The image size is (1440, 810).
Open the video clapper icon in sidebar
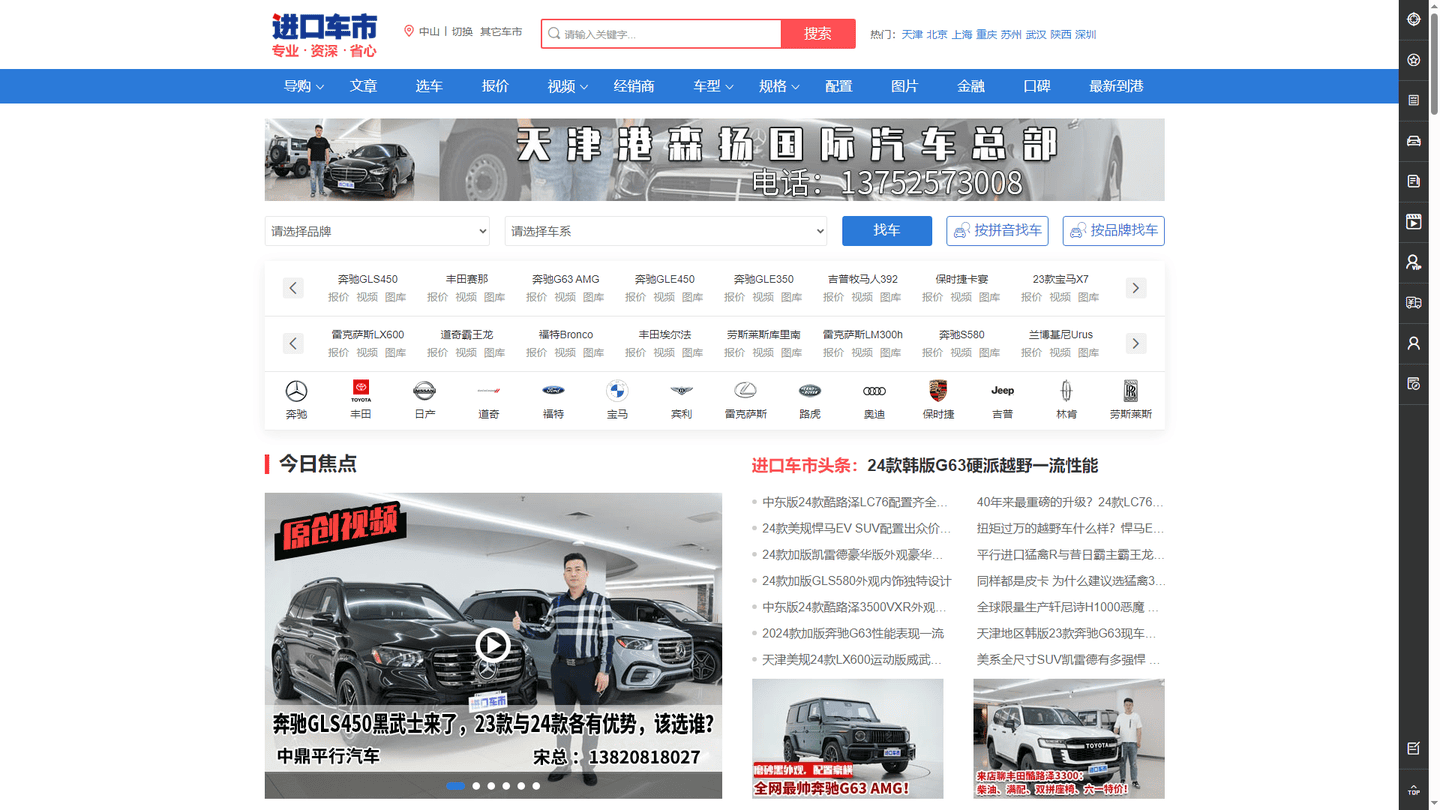click(x=1413, y=222)
